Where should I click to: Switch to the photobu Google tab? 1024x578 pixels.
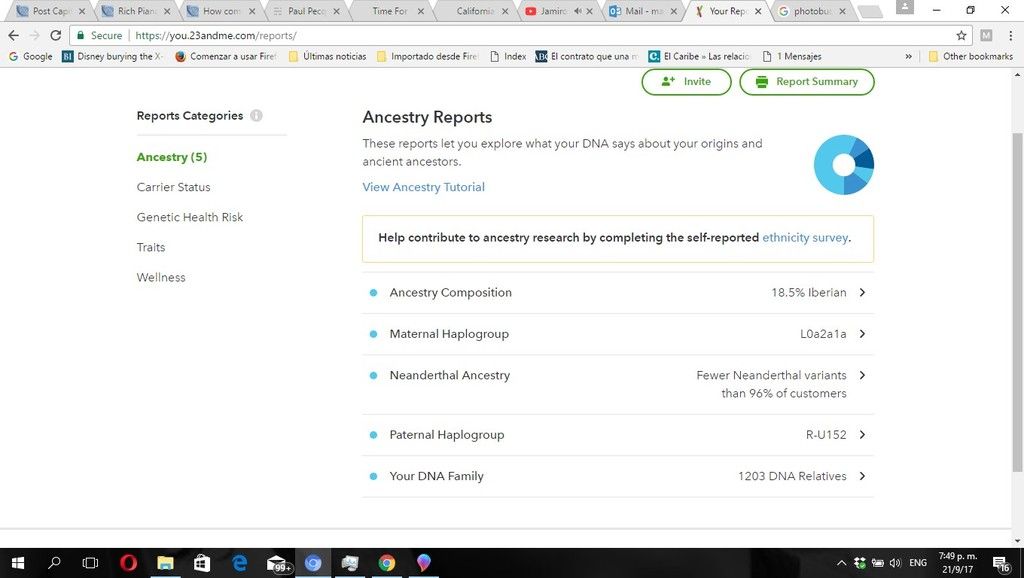coord(813,11)
